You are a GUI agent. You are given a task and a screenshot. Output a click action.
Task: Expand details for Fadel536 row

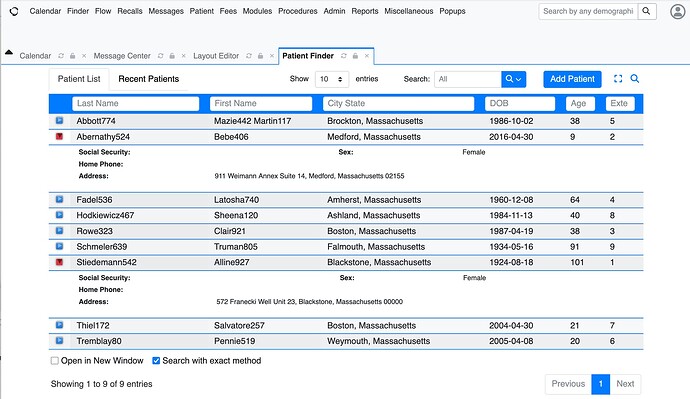click(x=59, y=199)
